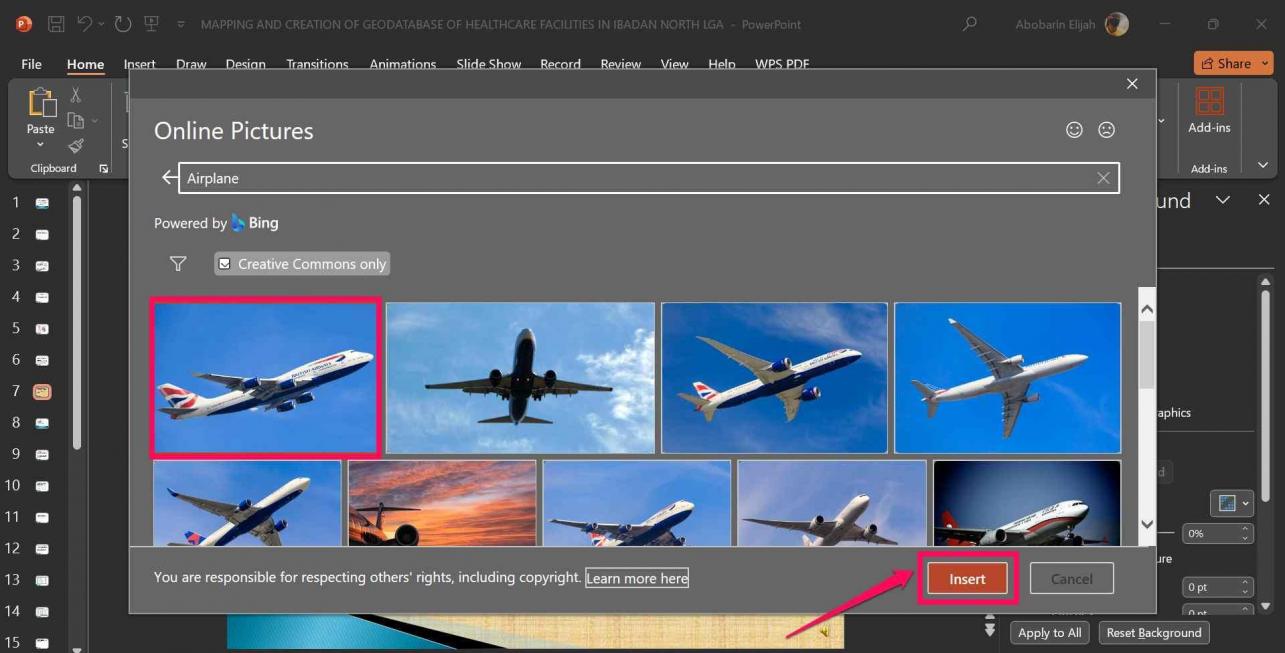The width and height of the screenshot is (1285, 653).
Task: Click the Cut scissors icon
Action: coord(76,95)
